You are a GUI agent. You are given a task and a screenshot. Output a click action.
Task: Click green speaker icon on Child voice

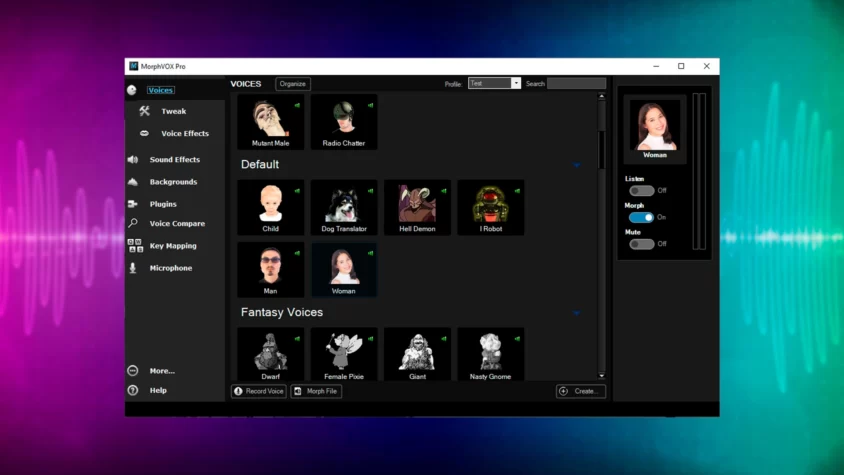pos(297,191)
